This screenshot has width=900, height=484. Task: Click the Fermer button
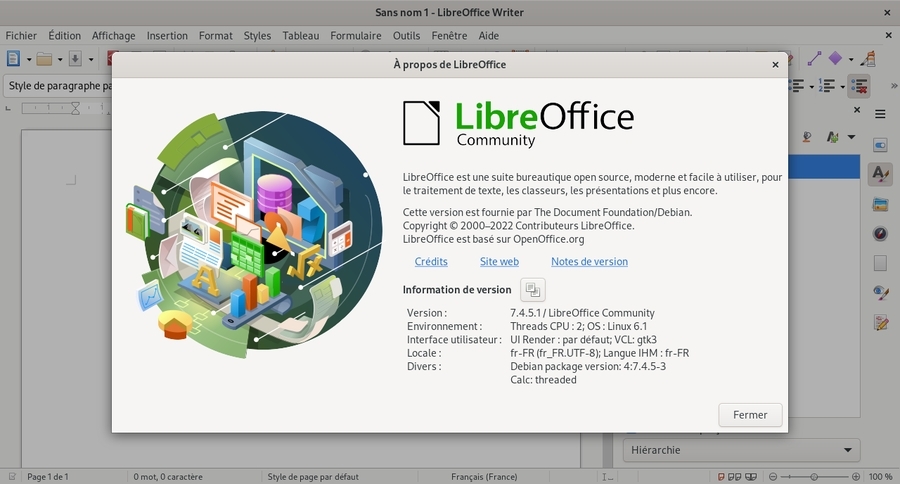click(x=750, y=415)
